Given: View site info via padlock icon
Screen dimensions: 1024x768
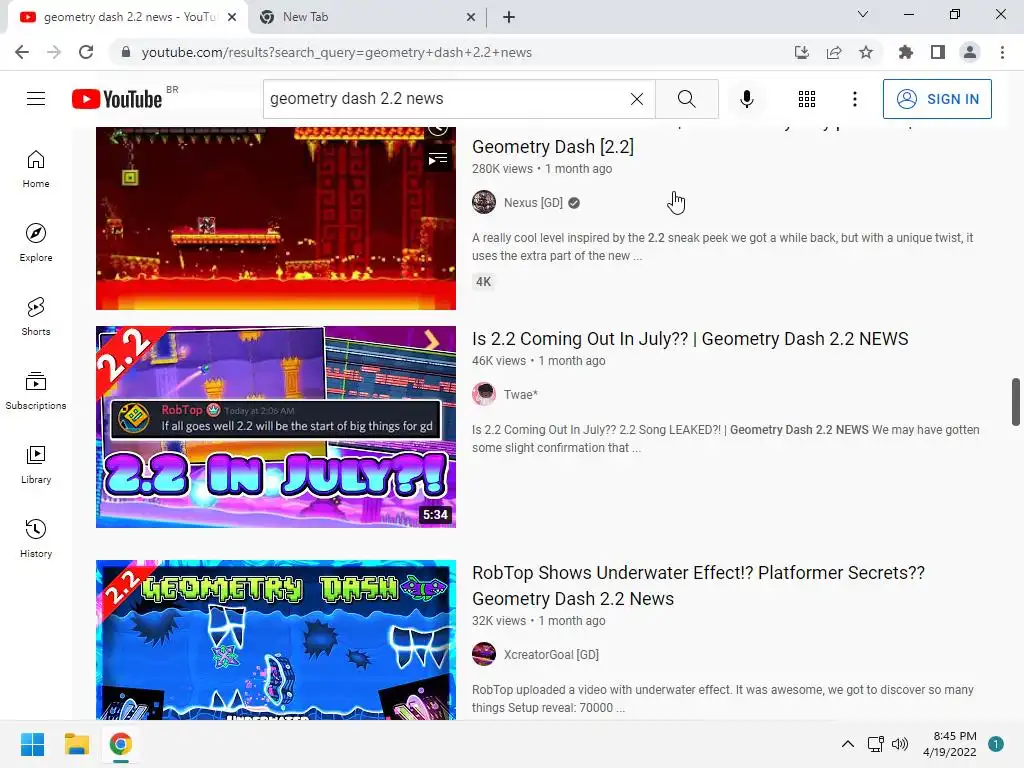Looking at the screenshot, I should pos(126,52).
